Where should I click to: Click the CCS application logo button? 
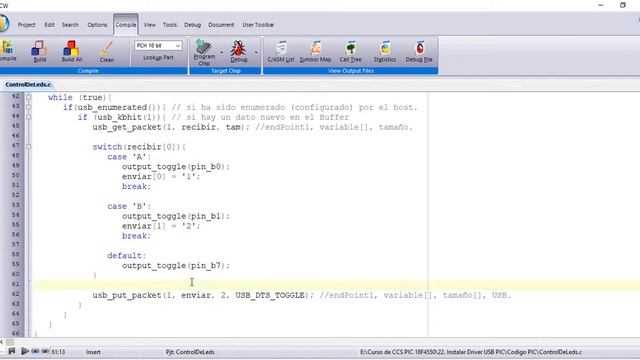[x=4, y=23]
